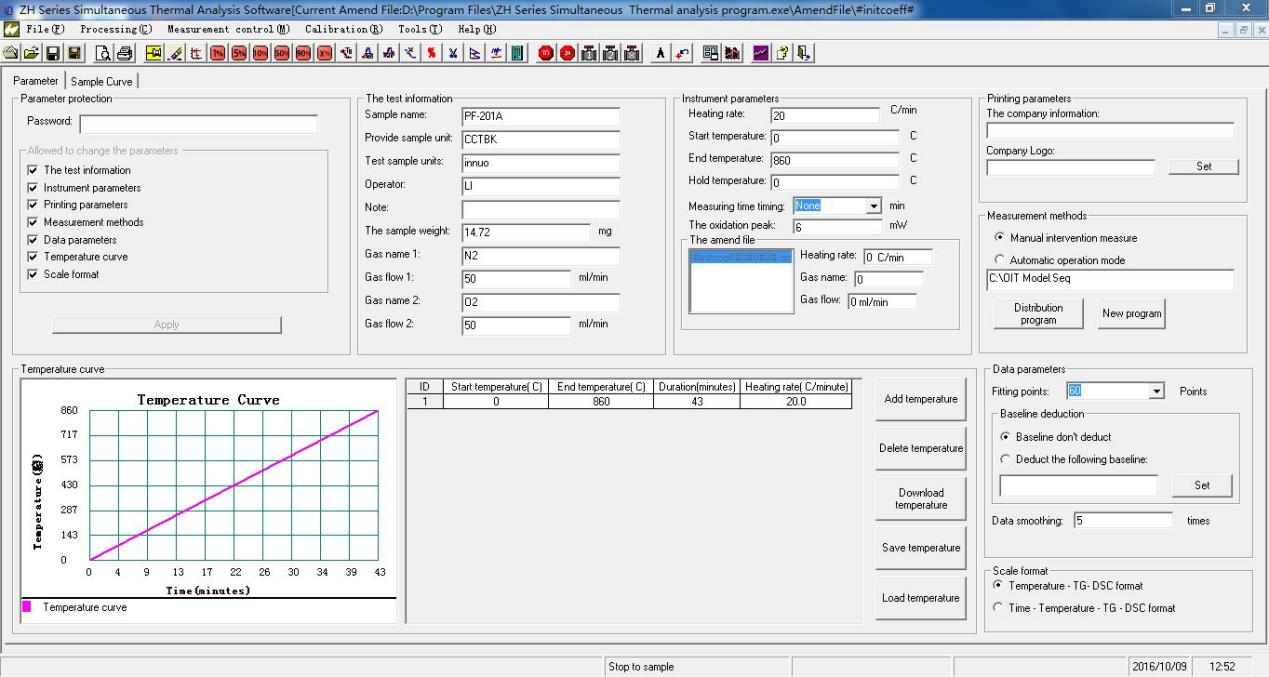The width and height of the screenshot is (1269, 677).
Task: Choose Time - Temperature - TG - DSC format
Action: coord(996,608)
